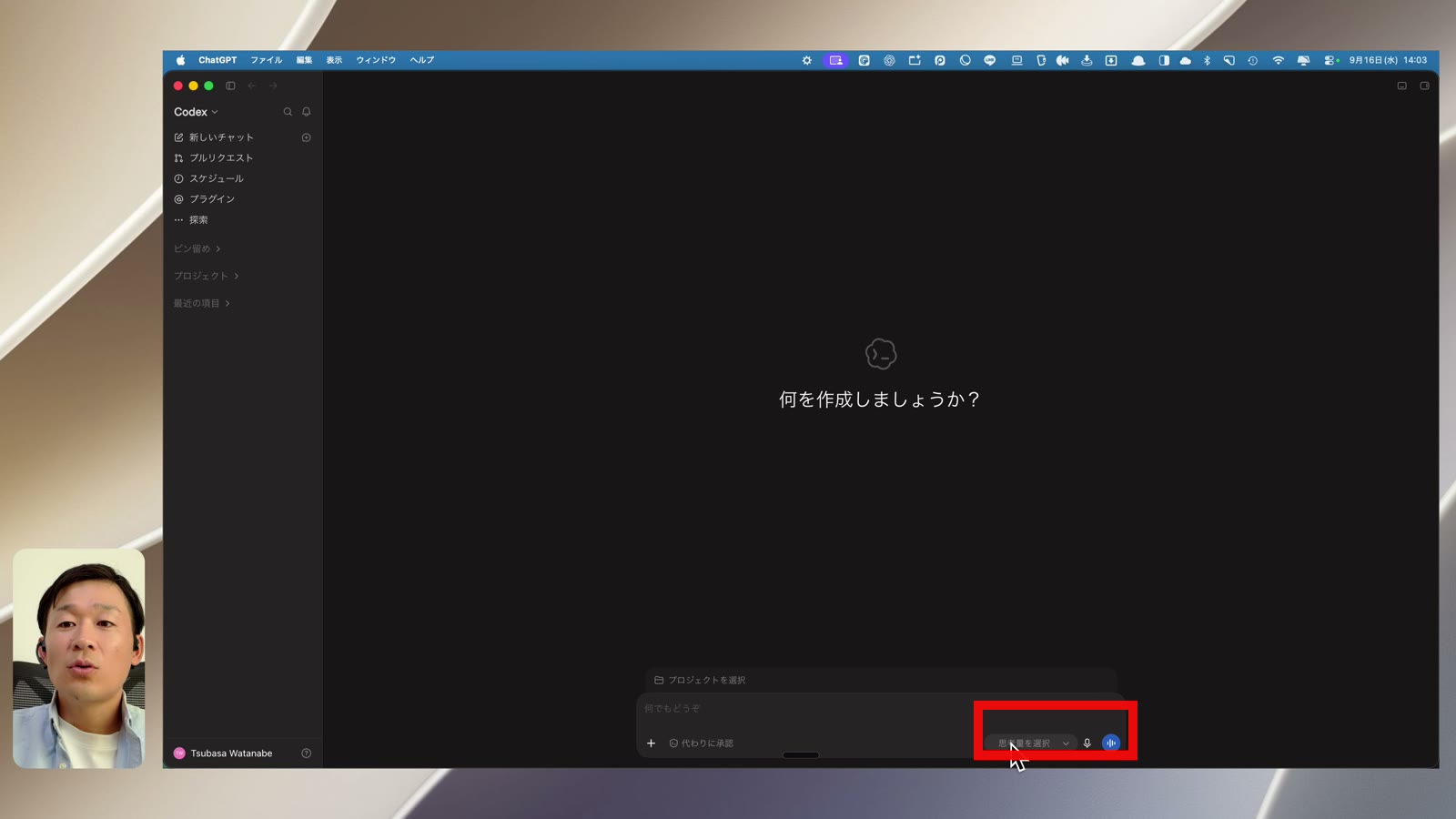Viewport: 1456px width, 819px height.
Task: Click the hat-shaped menu bar icon
Action: 1137,60
